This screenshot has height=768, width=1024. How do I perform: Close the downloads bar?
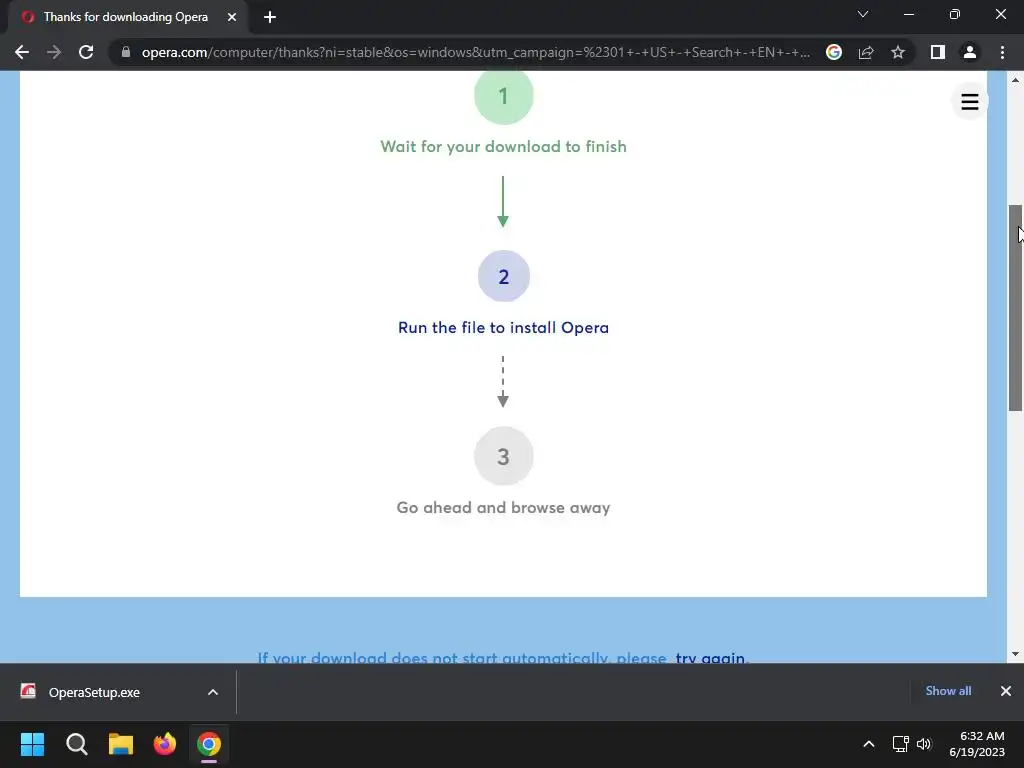tap(1006, 691)
